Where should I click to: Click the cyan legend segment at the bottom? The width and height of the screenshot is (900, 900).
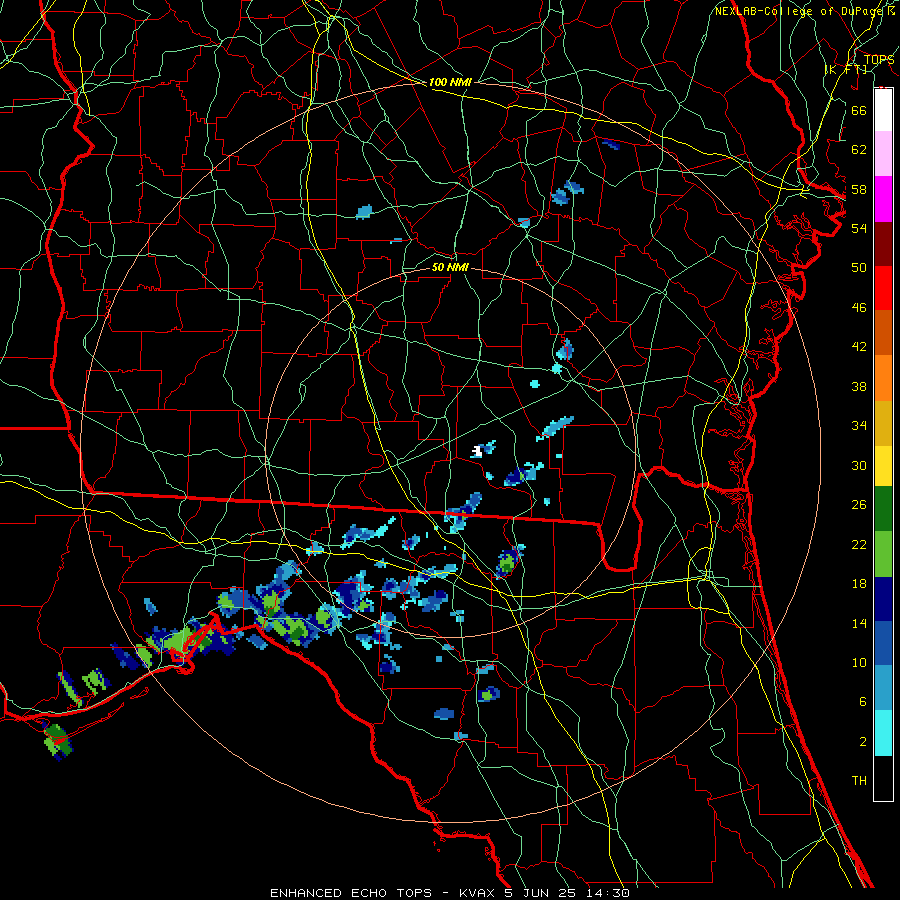click(883, 733)
